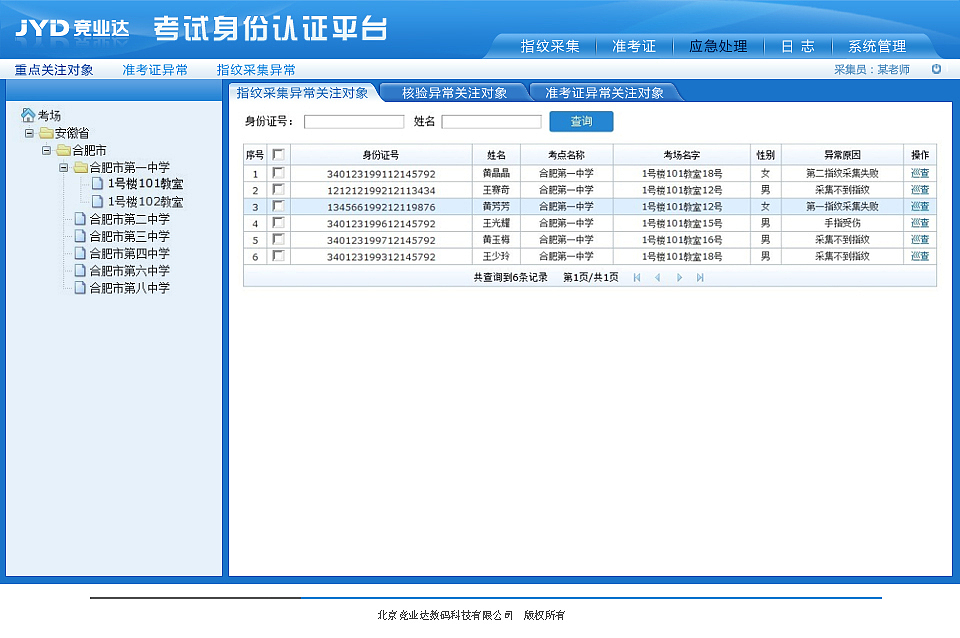960x638 pixels.
Task: Click the 异常原因 column header
Action: point(842,155)
